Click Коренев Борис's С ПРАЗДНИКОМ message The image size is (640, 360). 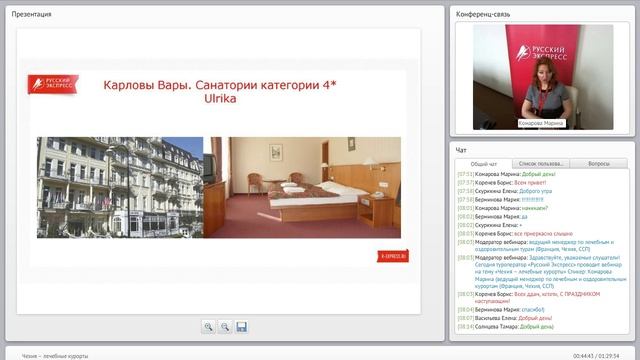529,297
